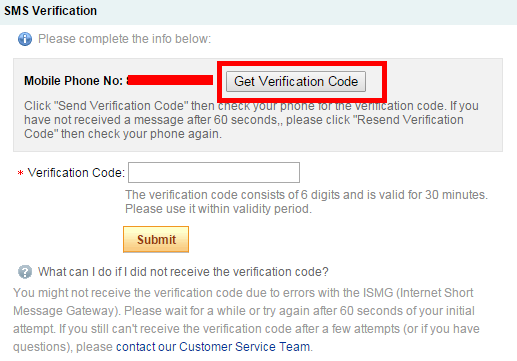Click the redacted mobile phone number
Screen dimensions: 517x361
click(x=170, y=80)
